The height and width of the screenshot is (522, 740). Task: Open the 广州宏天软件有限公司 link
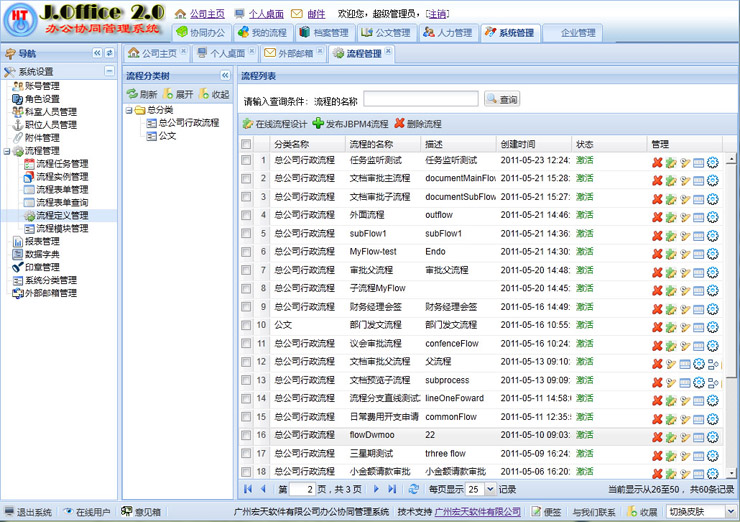coord(478,511)
